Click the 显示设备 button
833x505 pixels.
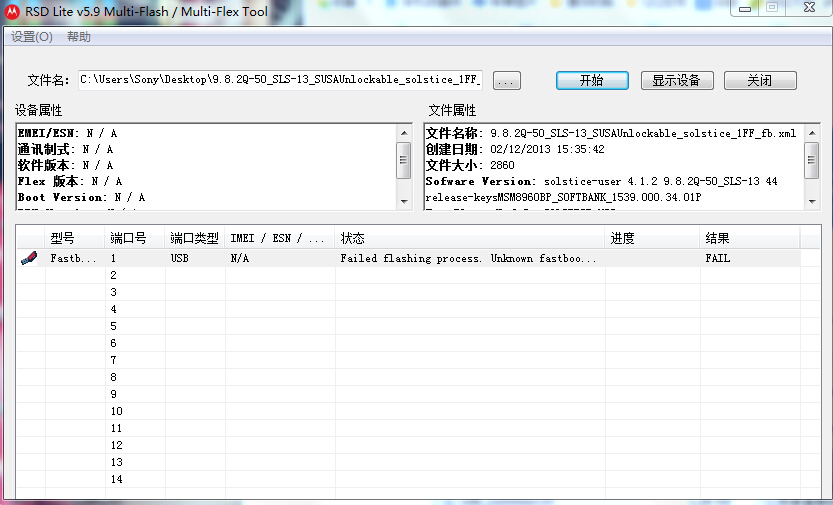[x=677, y=80]
